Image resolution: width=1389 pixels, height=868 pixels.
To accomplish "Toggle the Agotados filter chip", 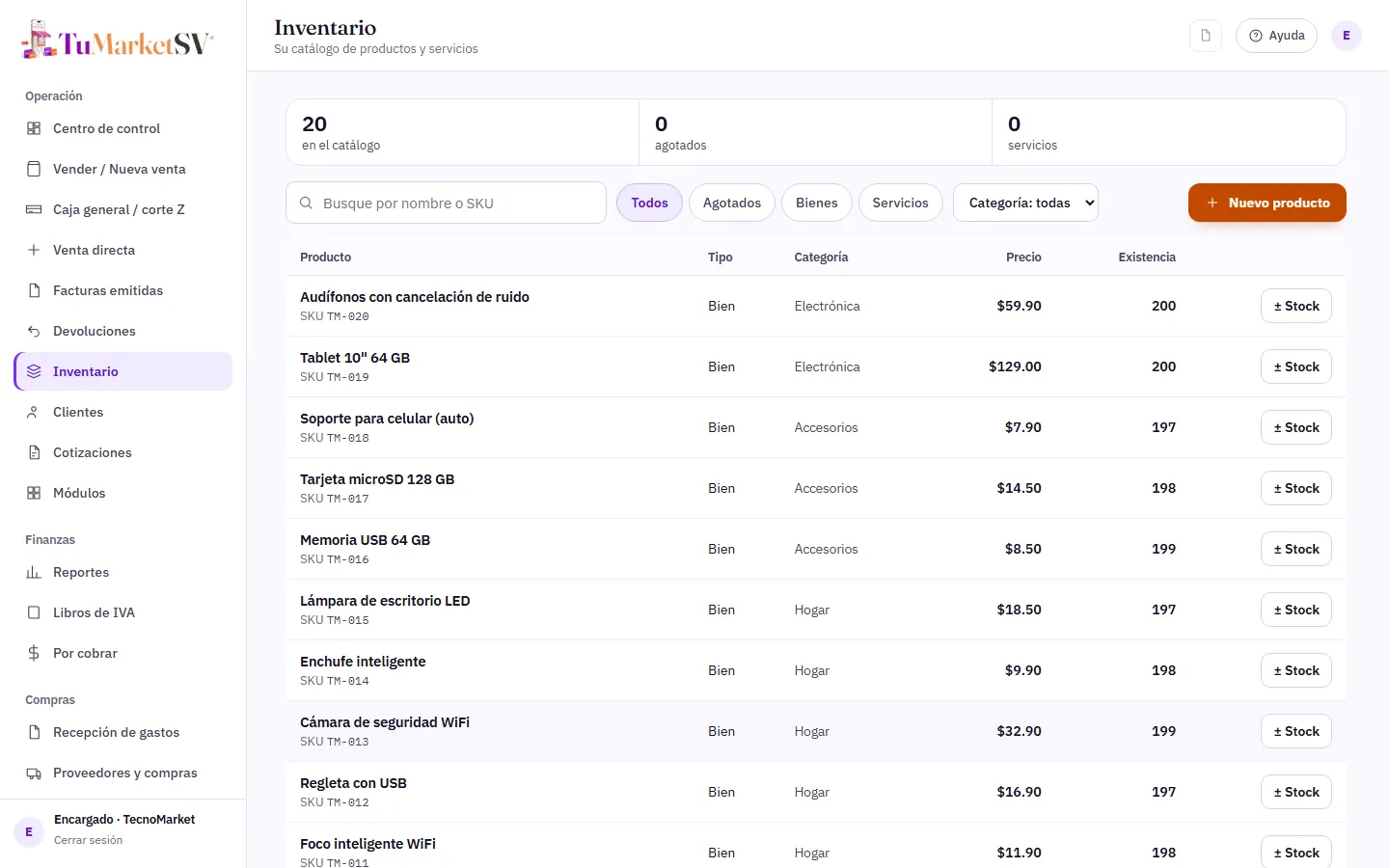I will coord(732,203).
